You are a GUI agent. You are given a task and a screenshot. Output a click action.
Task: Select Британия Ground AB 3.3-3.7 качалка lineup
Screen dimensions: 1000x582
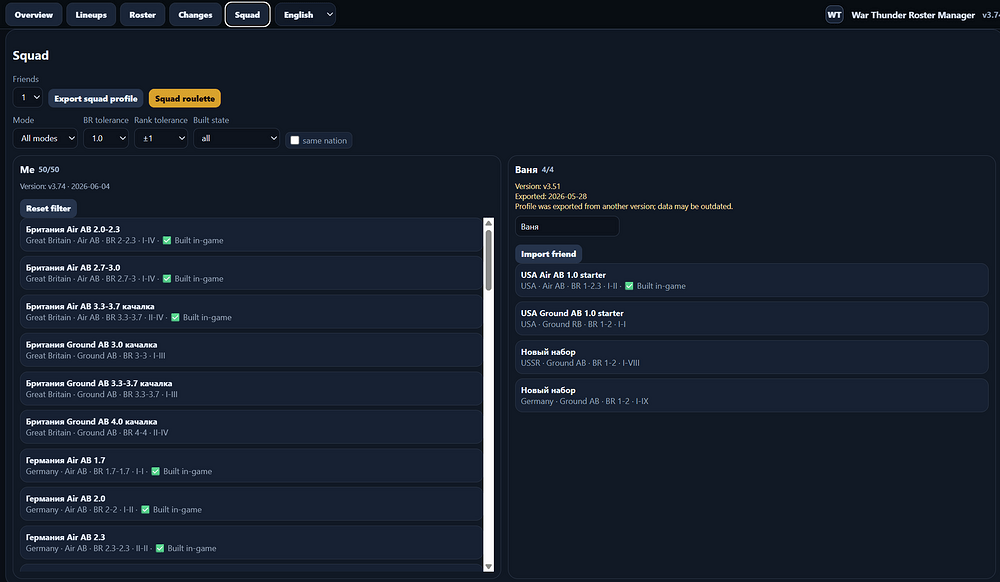[x=251, y=389]
